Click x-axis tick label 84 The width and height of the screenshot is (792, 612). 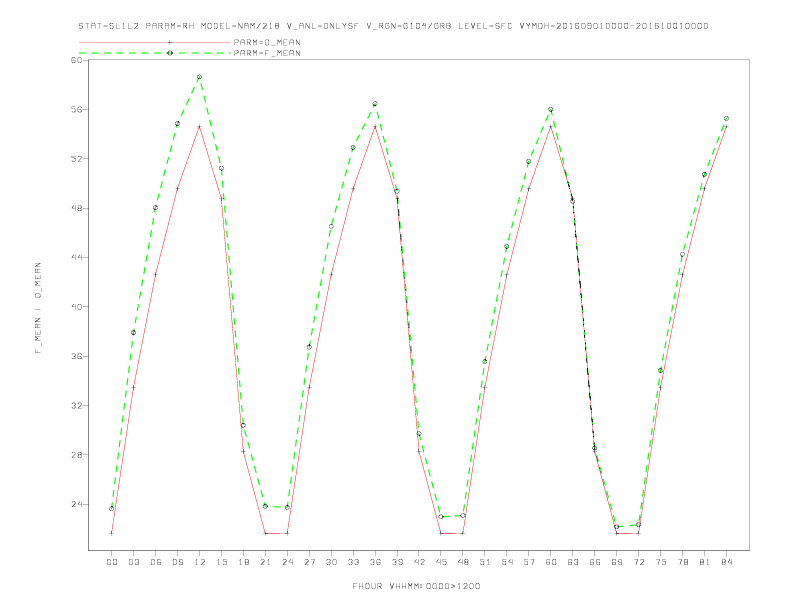(727, 562)
